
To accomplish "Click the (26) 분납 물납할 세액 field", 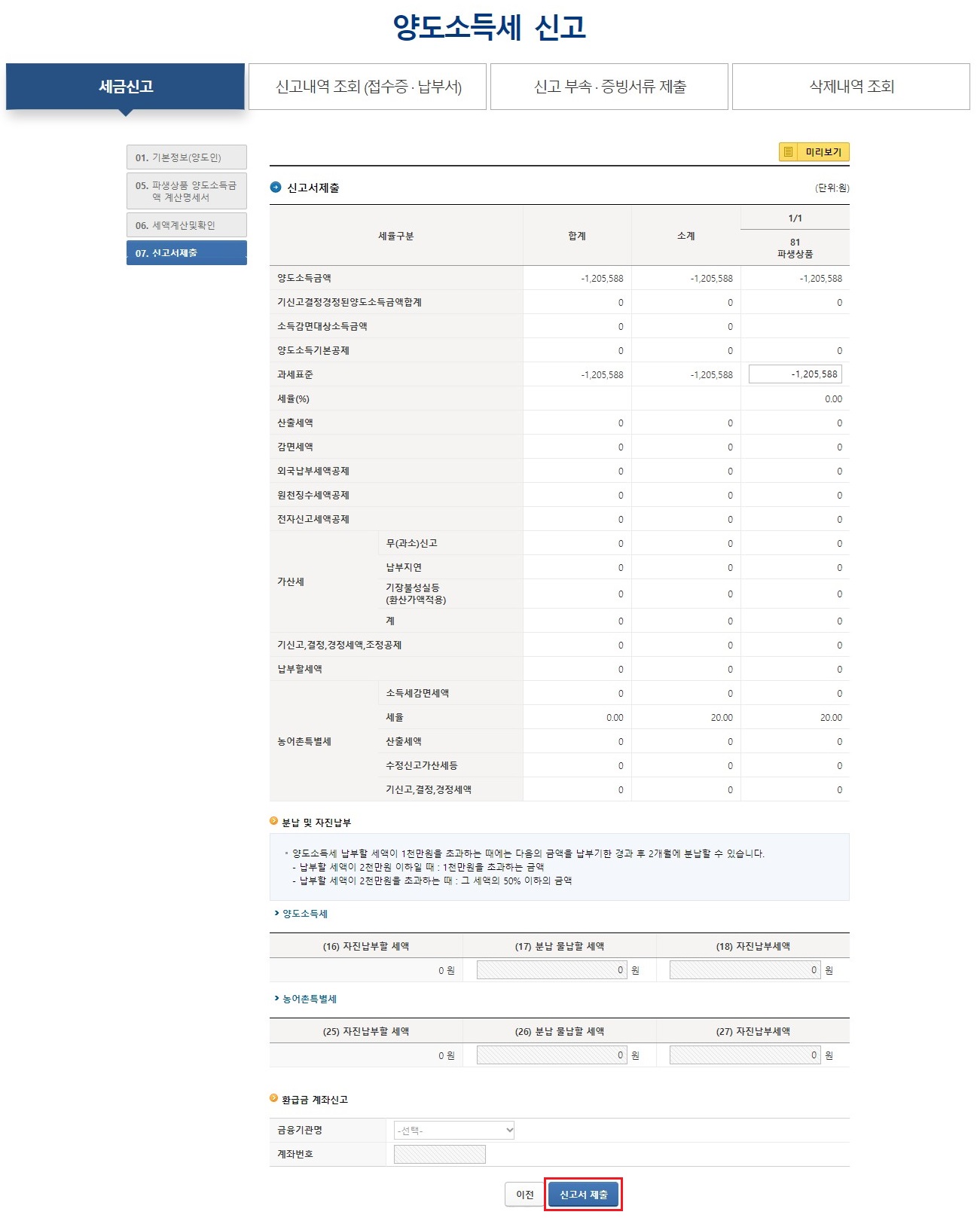I will pyautogui.click(x=551, y=1055).
